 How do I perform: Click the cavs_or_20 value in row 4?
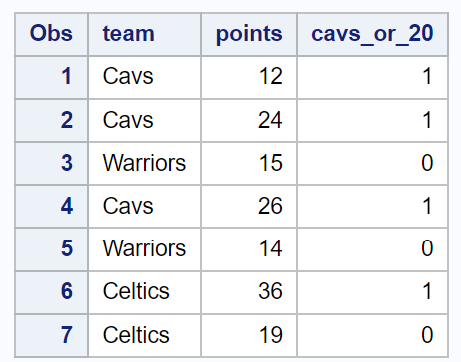pyautogui.click(x=372, y=206)
